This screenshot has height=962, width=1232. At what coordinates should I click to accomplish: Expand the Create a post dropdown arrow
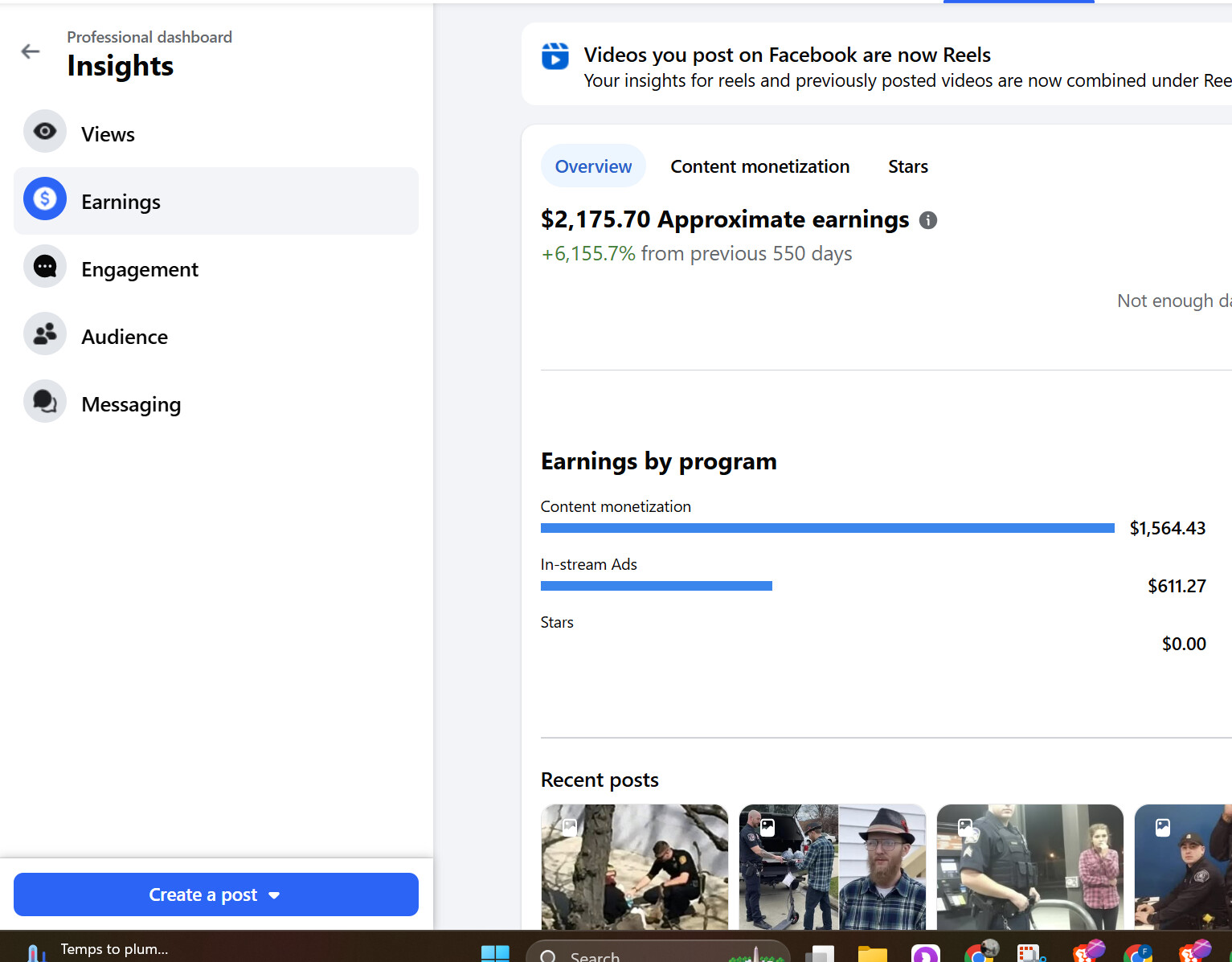click(274, 895)
